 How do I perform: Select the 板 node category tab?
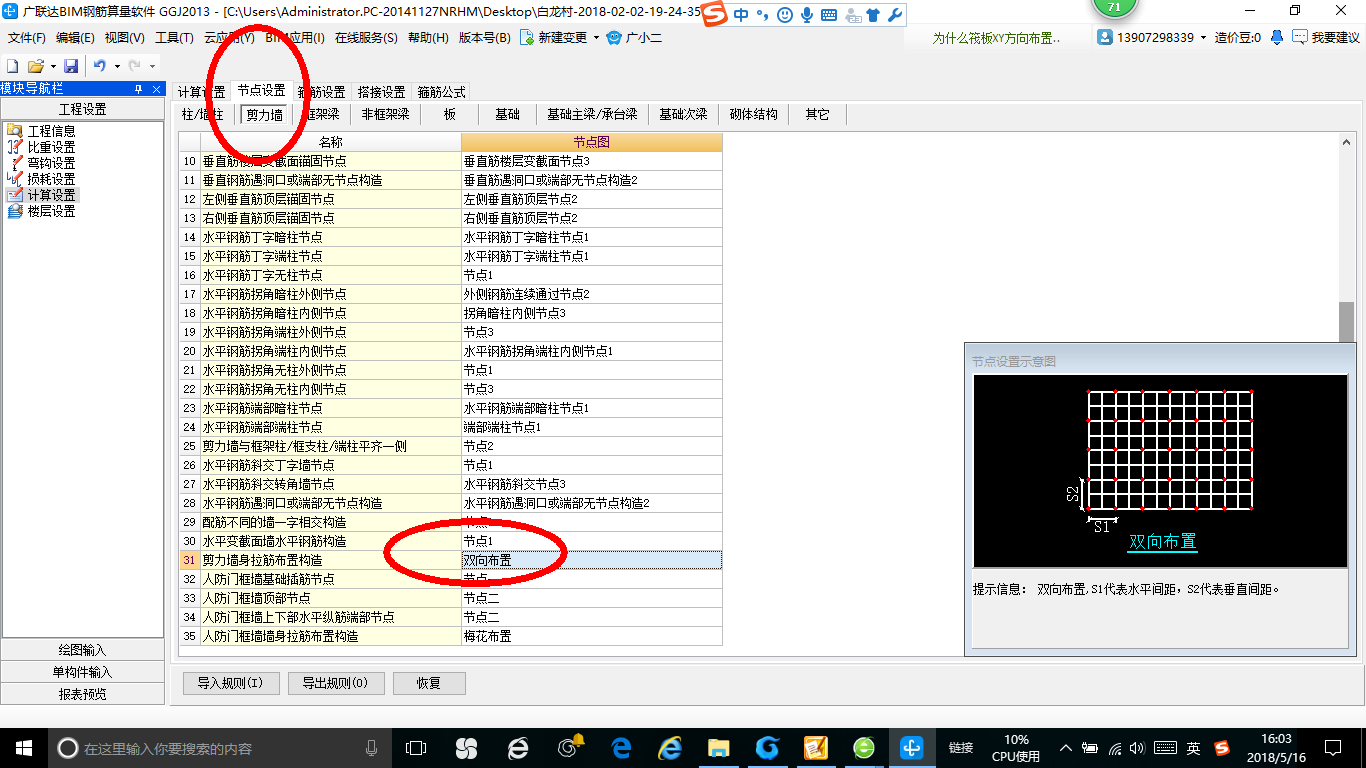point(450,114)
